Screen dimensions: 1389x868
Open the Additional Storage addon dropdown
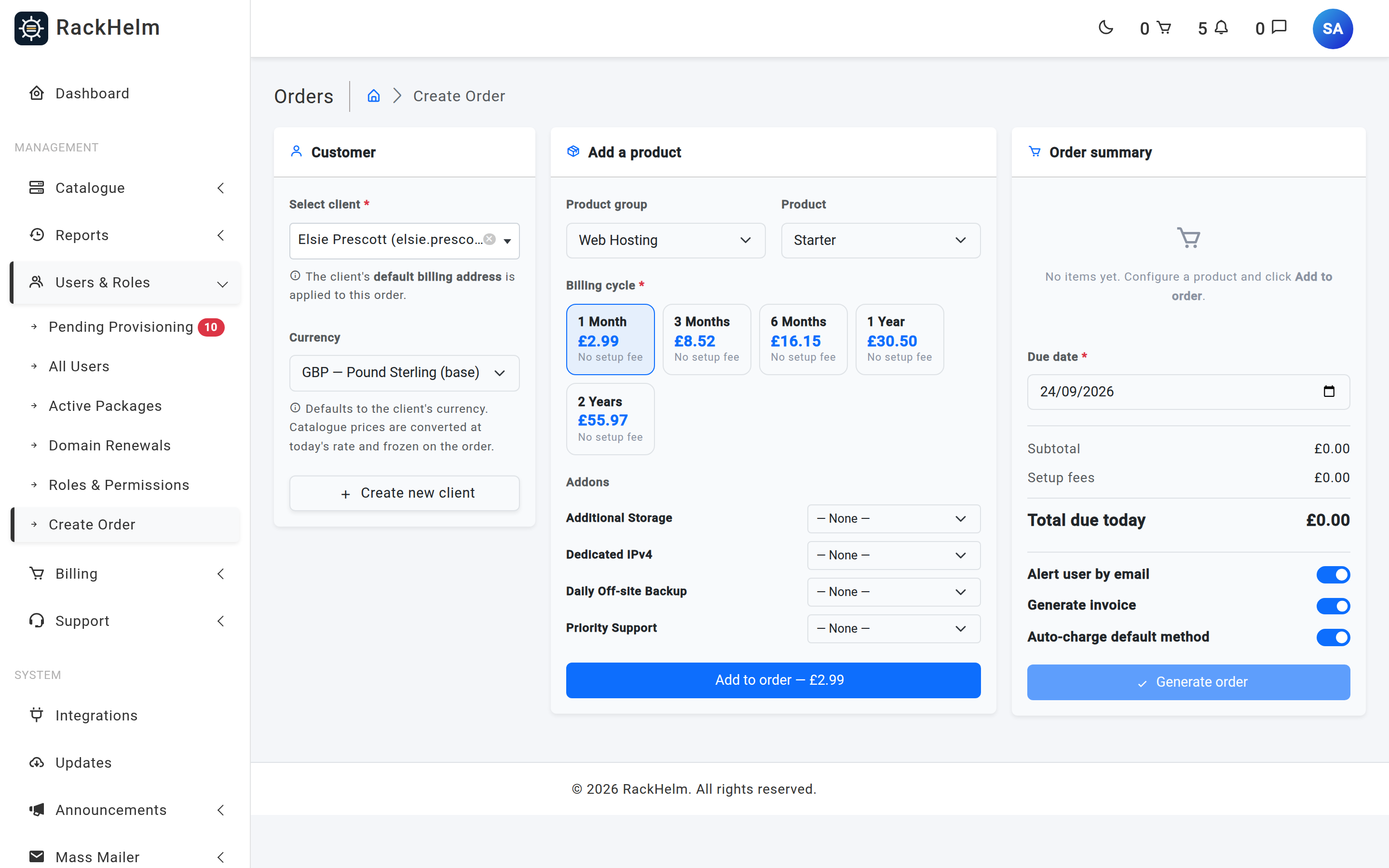tap(894, 519)
